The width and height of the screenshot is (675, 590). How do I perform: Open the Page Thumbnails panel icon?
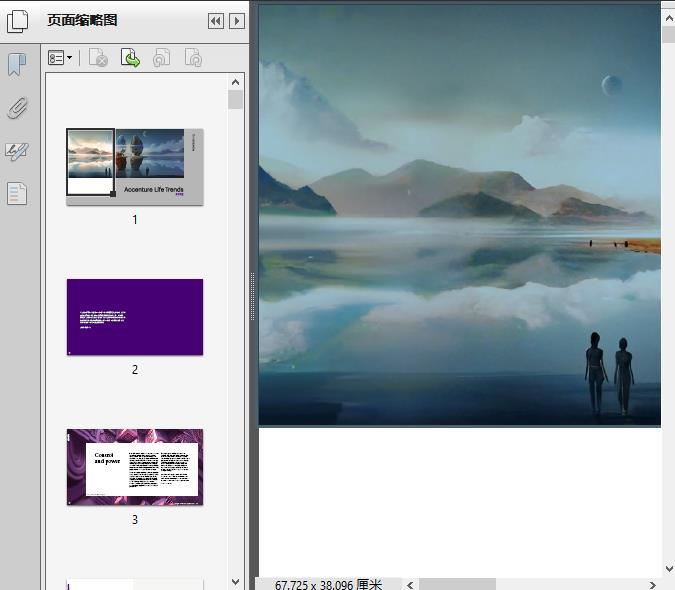pos(17,21)
